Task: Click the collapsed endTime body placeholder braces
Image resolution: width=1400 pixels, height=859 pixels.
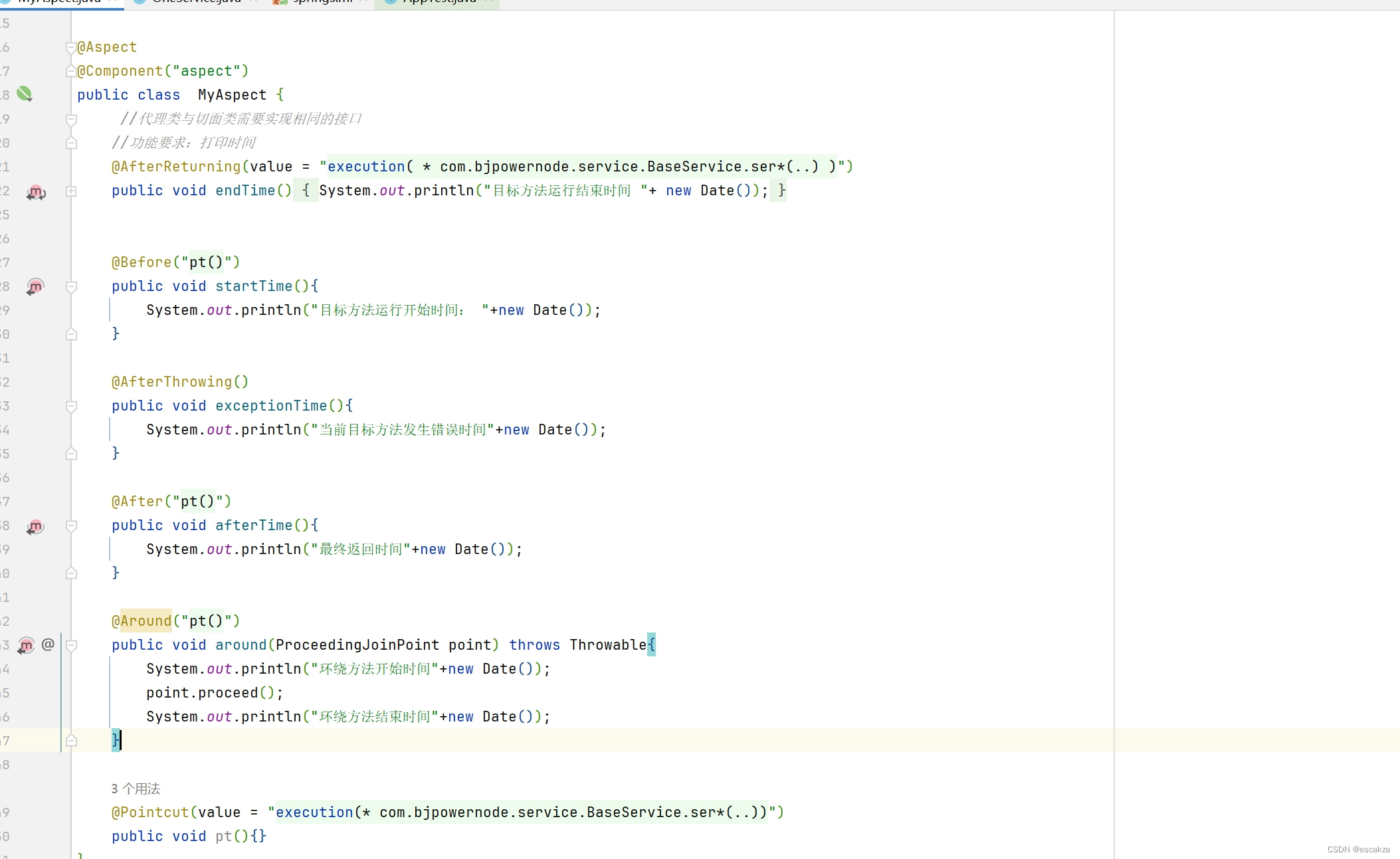Action: click(x=306, y=191)
